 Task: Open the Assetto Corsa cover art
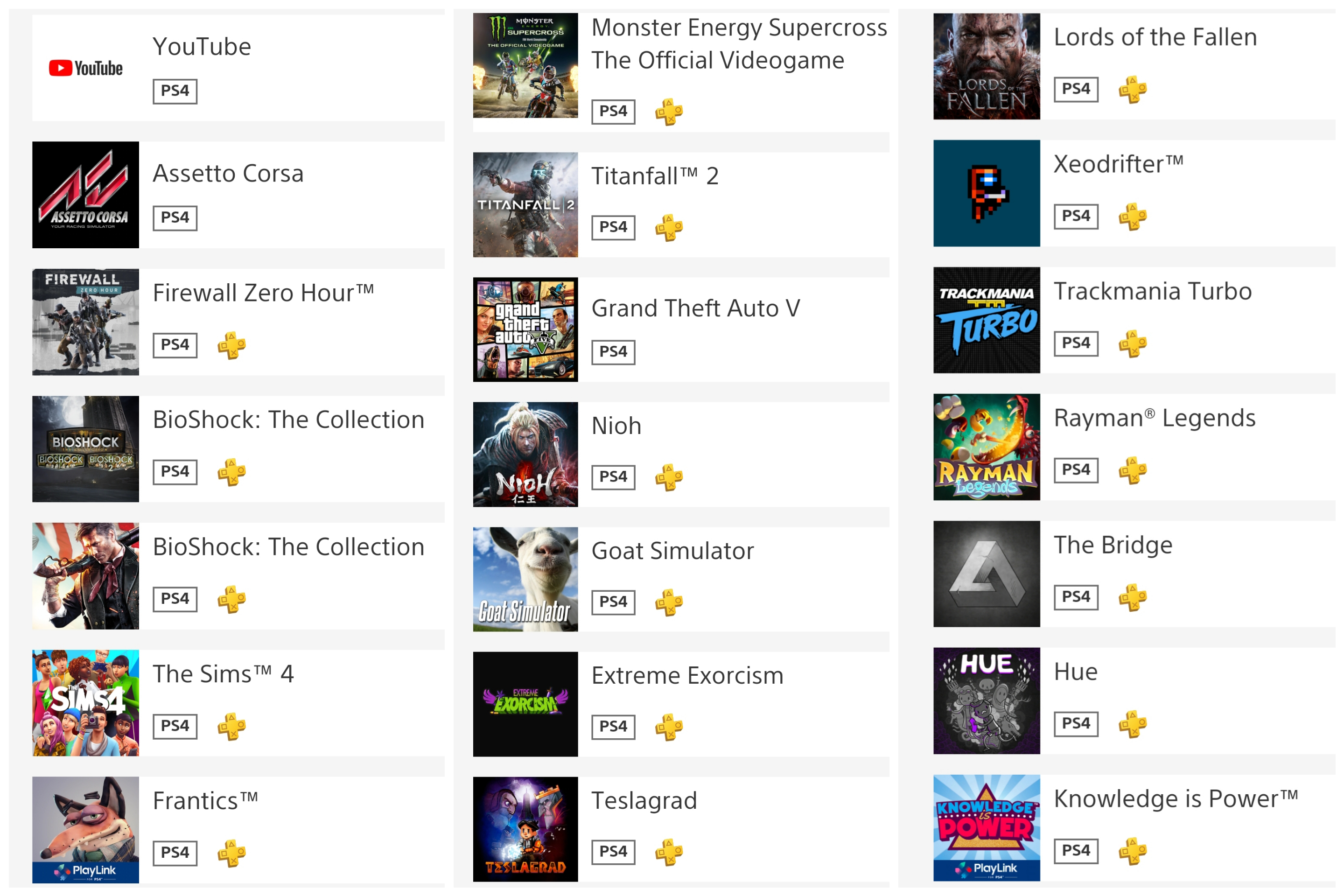(x=86, y=195)
